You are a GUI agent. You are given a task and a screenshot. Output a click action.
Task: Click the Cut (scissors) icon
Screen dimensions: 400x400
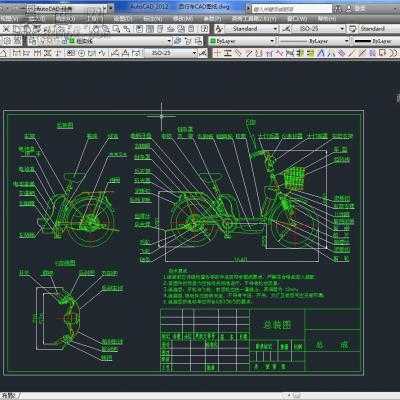point(5,29)
